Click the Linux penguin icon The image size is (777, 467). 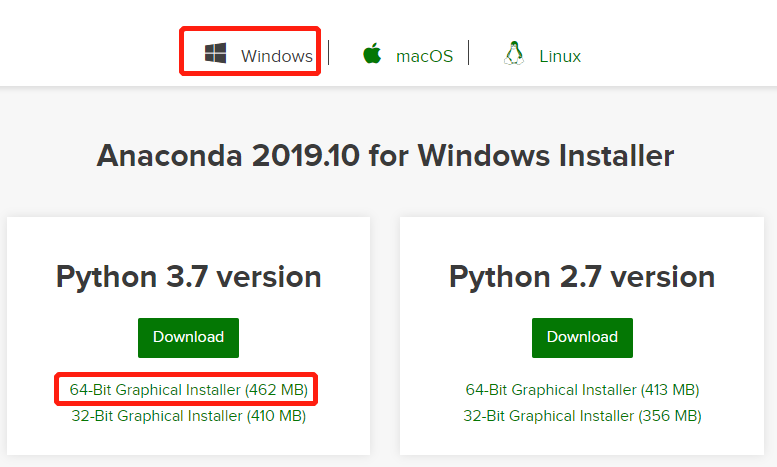514,54
